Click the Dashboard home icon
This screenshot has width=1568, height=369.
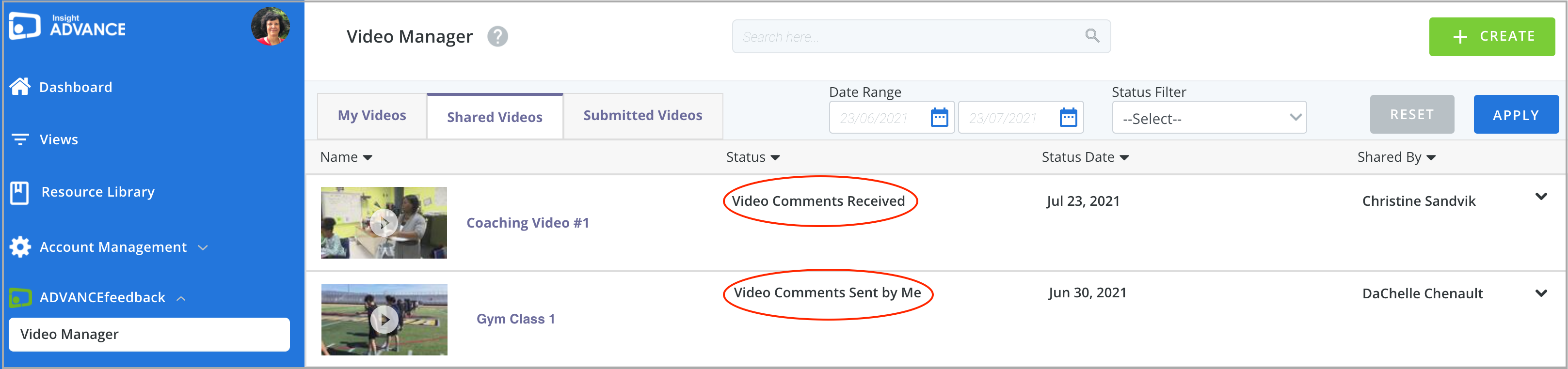(x=20, y=87)
